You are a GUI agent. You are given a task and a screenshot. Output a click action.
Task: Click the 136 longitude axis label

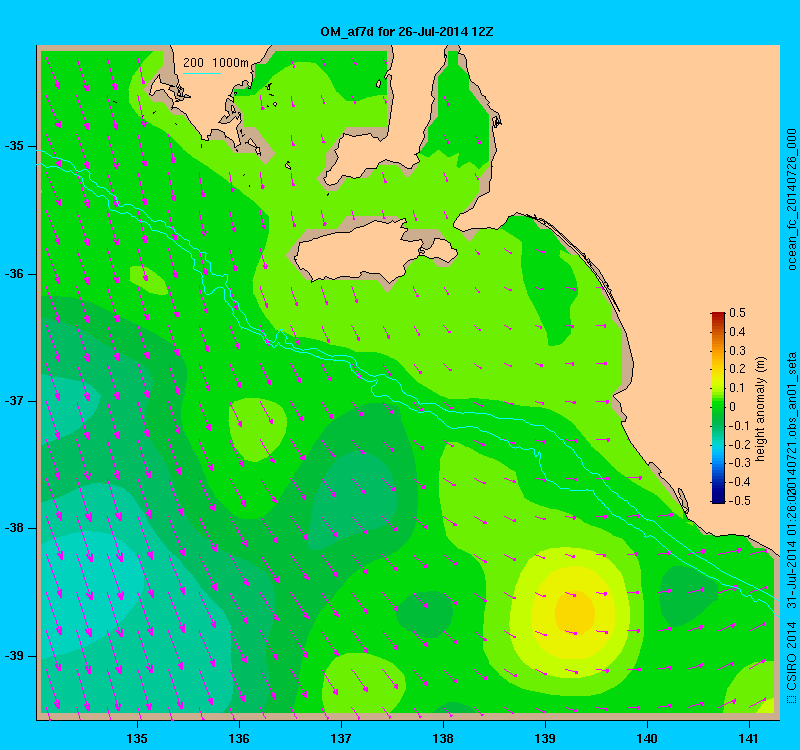point(239,738)
